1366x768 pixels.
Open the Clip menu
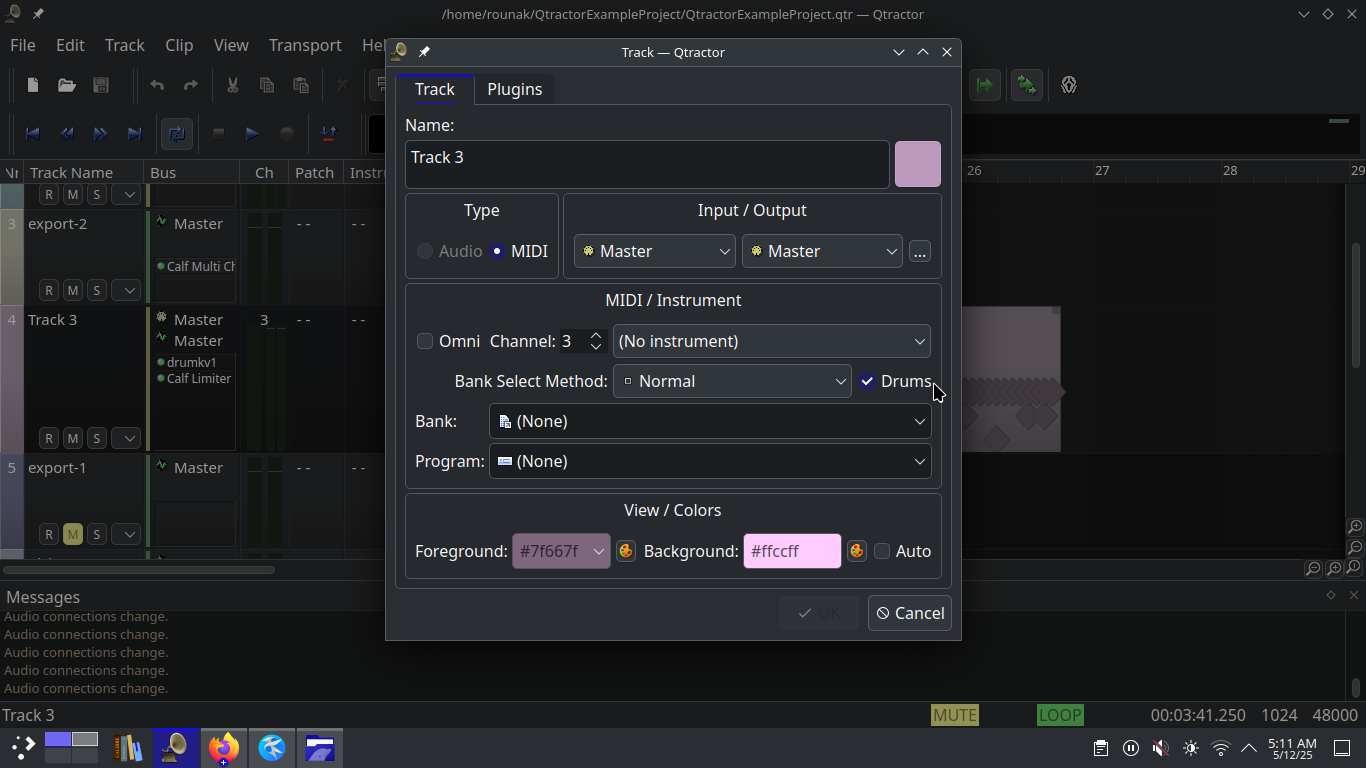(x=179, y=45)
